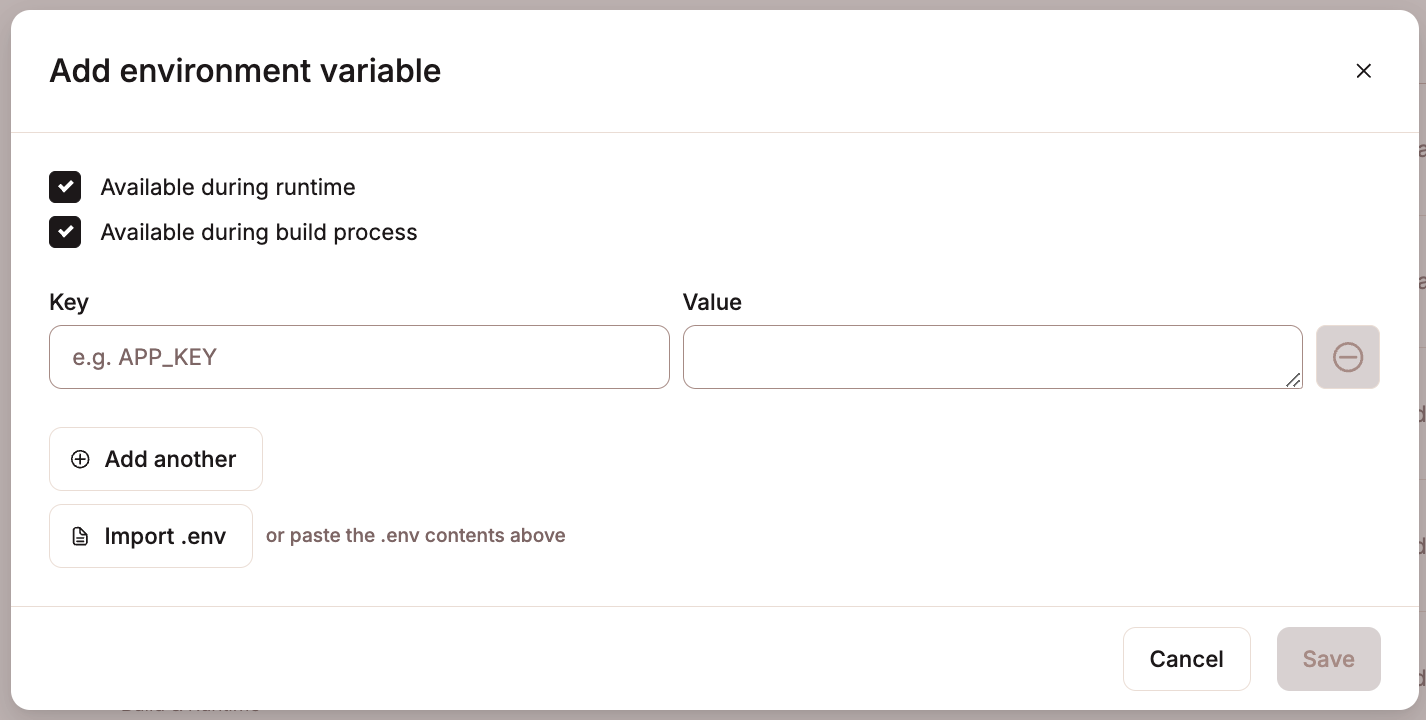Click the minus circle to remove variable row
1426x720 pixels.
[x=1347, y=356]
